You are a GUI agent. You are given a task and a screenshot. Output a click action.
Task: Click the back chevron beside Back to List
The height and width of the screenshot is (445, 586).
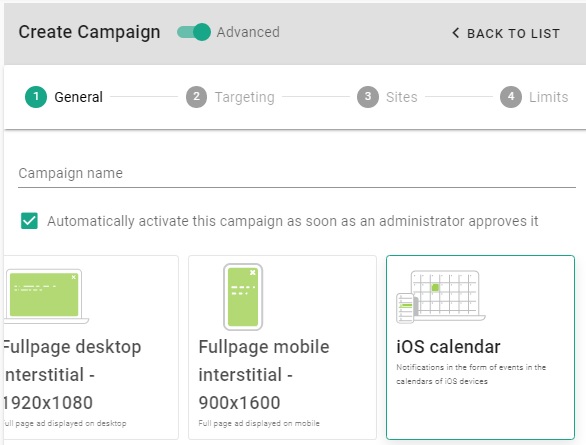click(x=455, y=33)
